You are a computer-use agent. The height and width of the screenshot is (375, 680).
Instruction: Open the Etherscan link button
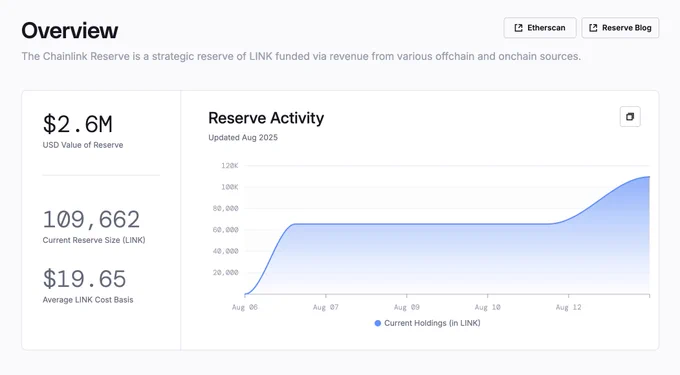[x=540, y=28]
